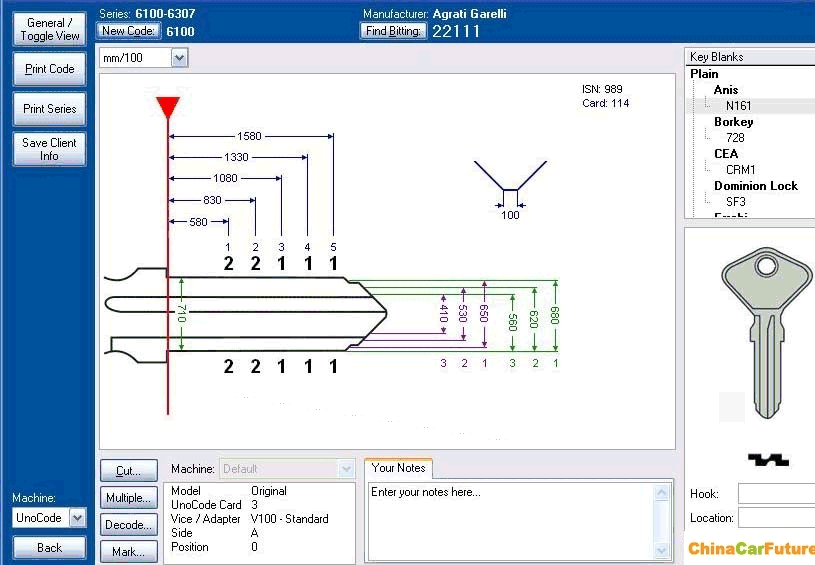Select N161 under Anis key blanks
Screen dimensions: 815x565
pyautogui.click(x=739, y=106)
